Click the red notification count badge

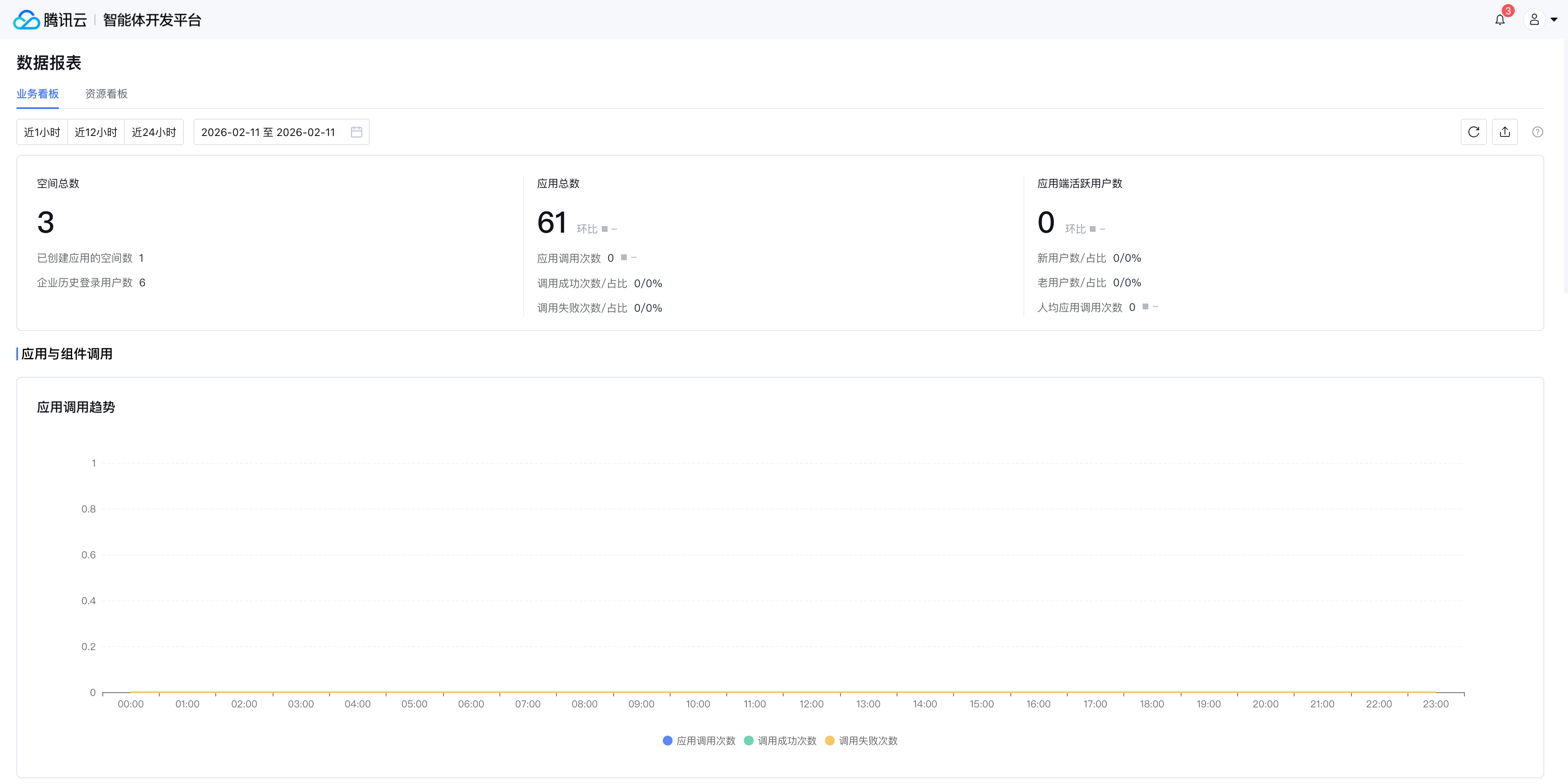point(1508,11)
